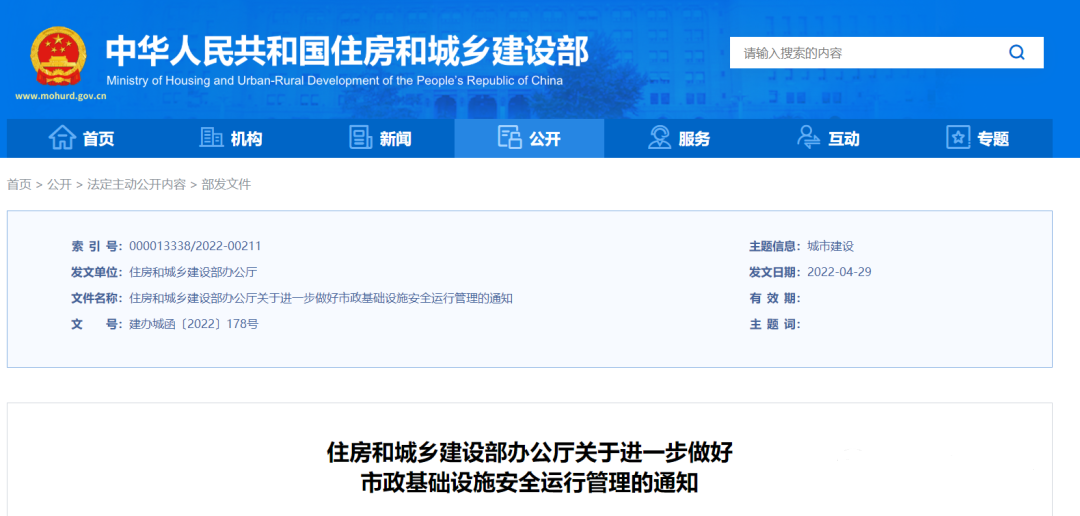Click the www.mohurd.gov.cn site address

(61, 96)
